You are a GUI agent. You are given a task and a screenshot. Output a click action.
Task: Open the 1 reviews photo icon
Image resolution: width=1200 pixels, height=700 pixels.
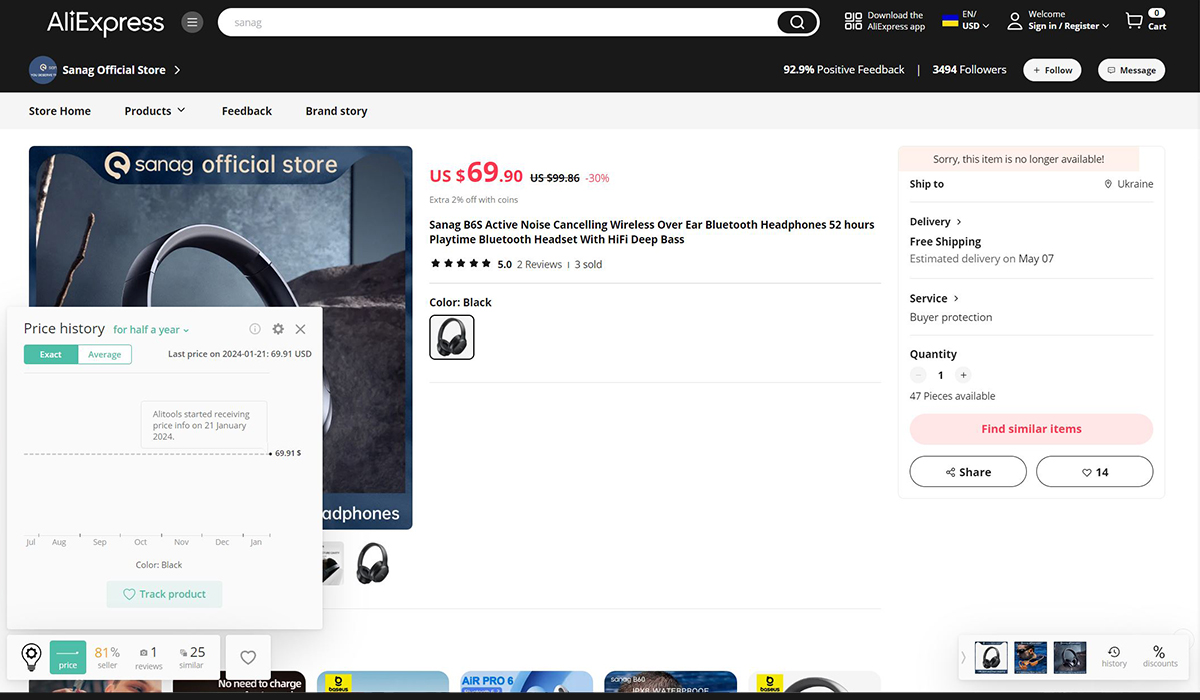pos(149,657)
